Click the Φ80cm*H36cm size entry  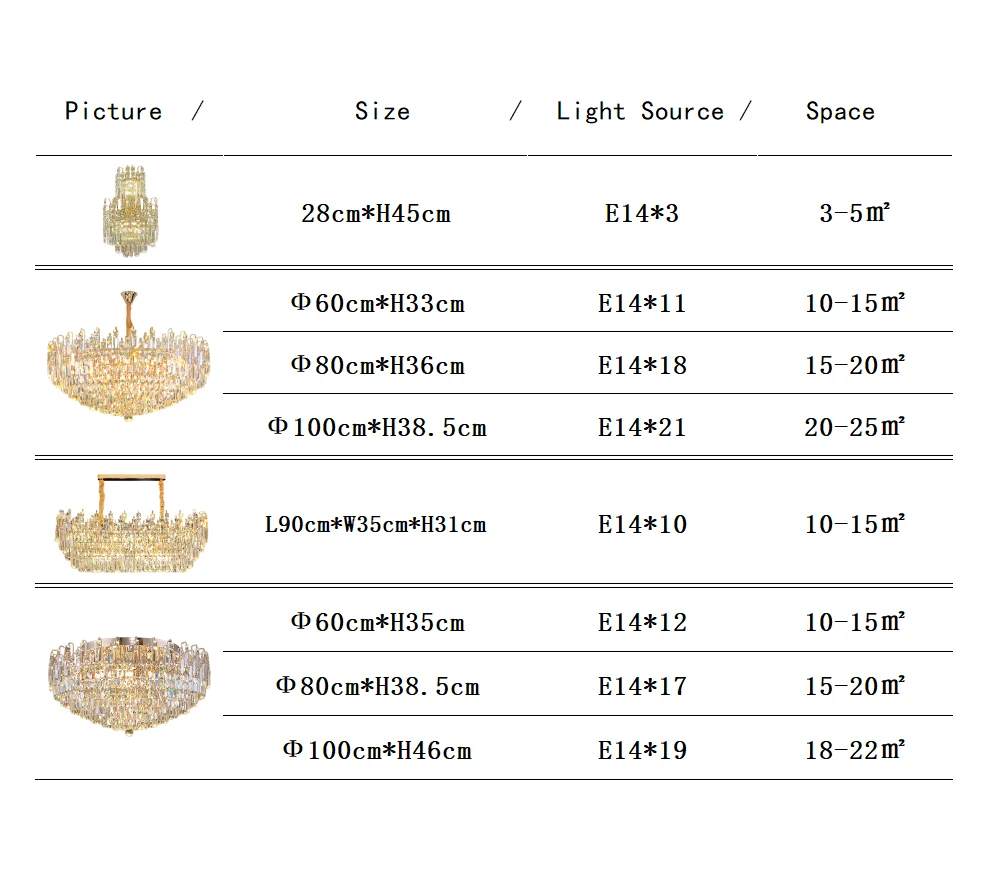(x=378, y=365)
